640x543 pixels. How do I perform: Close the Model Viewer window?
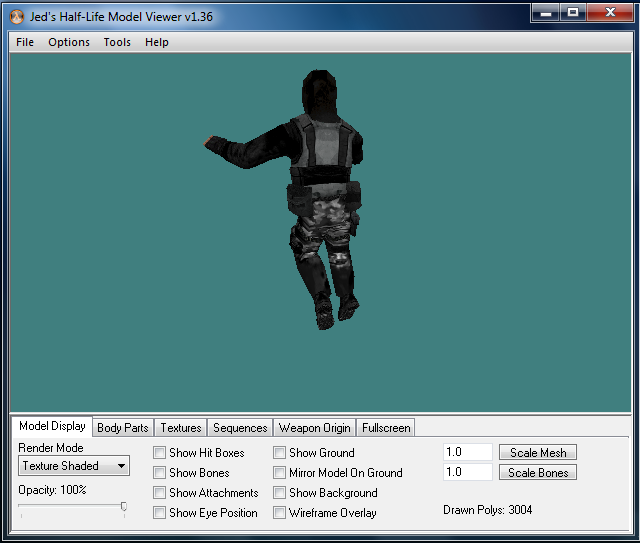pos(610,13)
